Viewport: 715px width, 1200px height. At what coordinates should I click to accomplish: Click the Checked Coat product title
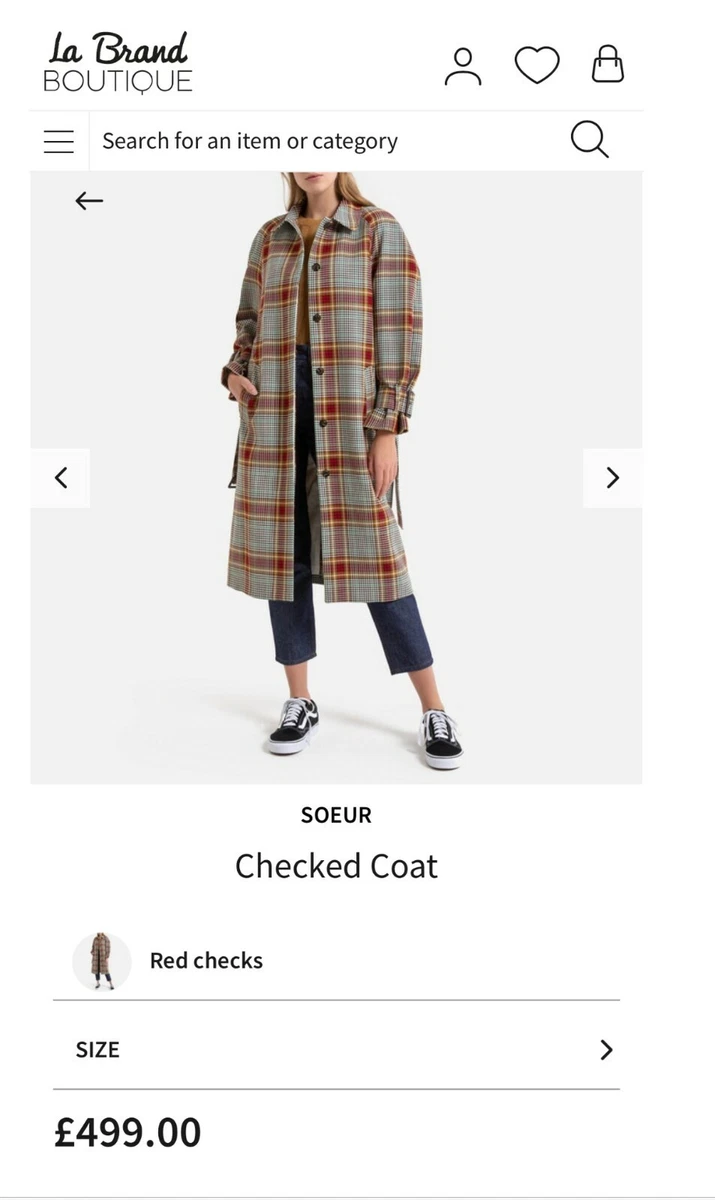pos(336,866)
